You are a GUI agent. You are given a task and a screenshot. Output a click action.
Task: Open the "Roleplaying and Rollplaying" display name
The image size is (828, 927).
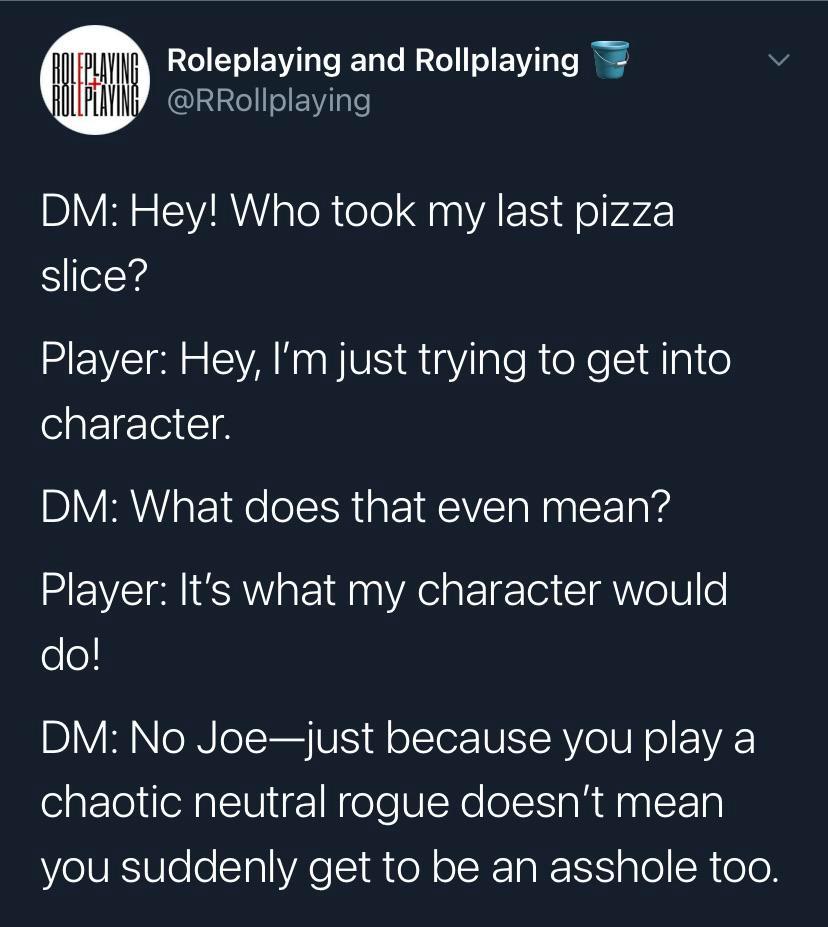point(372,60)
